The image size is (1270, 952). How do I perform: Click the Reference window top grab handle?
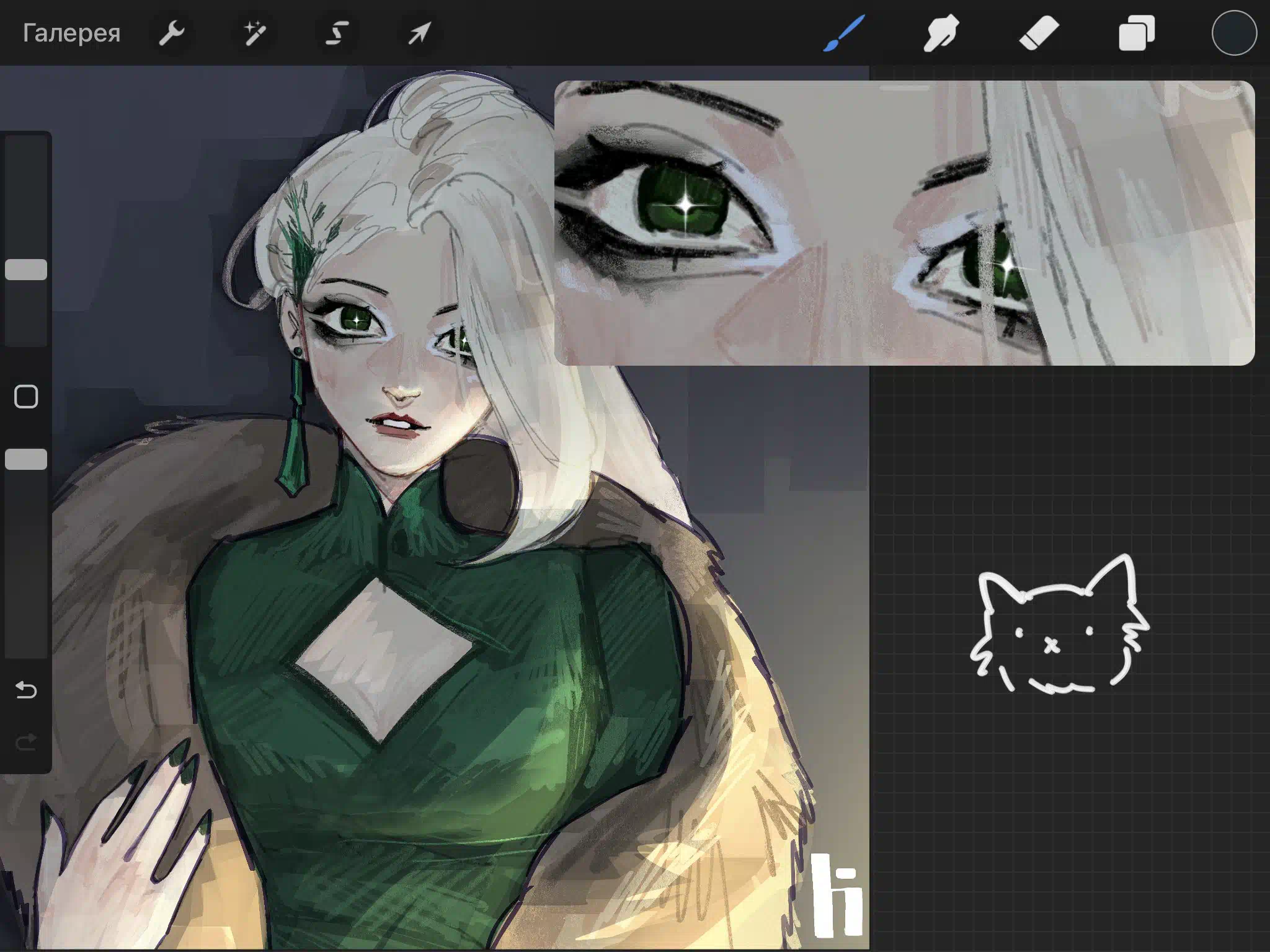(904, 88)
